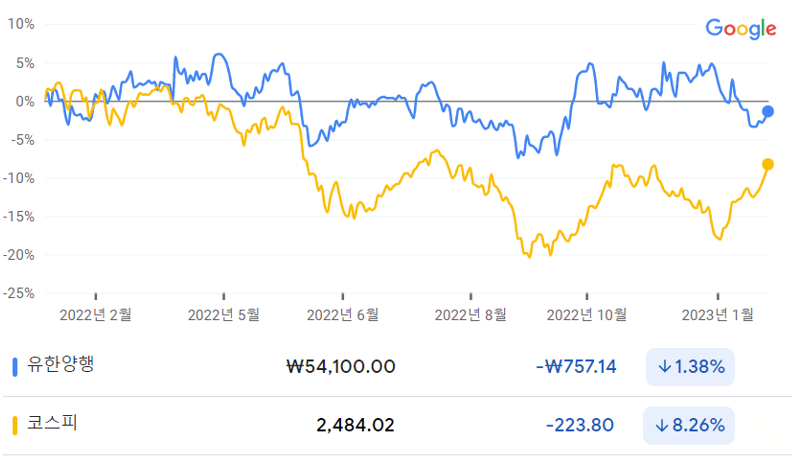Click the blue end-point dot on the chart

pyautogui.click(x=768, y=111)
